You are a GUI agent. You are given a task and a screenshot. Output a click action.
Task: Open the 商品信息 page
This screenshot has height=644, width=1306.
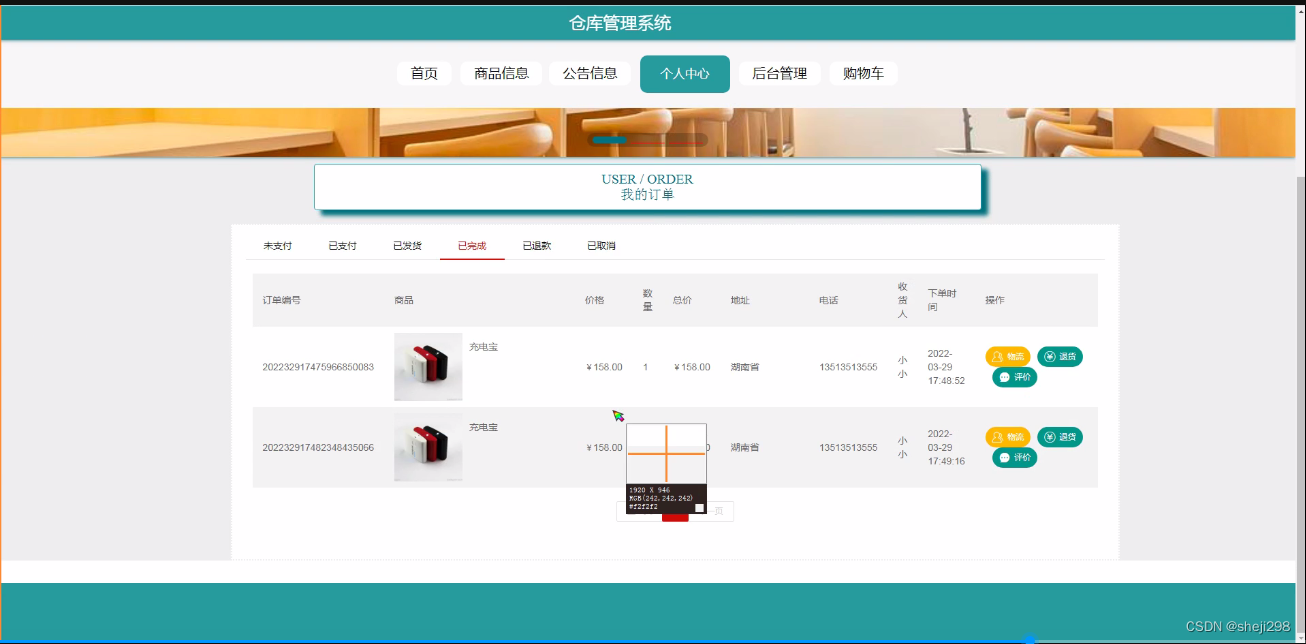(x=501, y=73)
